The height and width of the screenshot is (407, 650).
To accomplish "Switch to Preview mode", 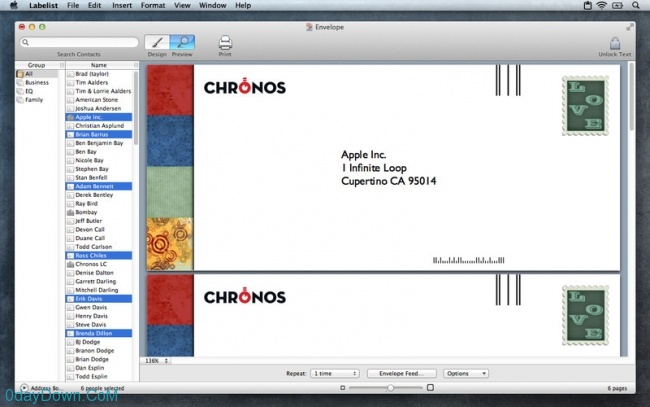I will click(182, 42).
